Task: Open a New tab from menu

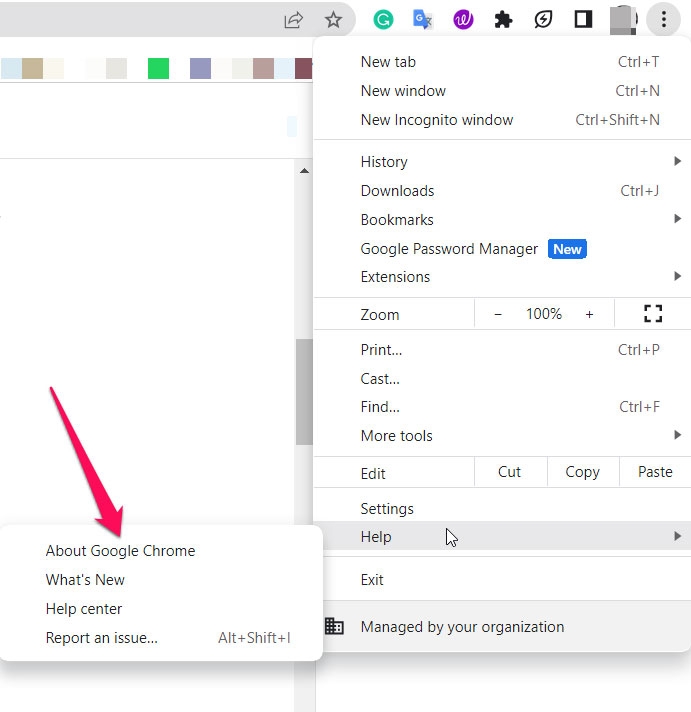Action: (502, 62)
